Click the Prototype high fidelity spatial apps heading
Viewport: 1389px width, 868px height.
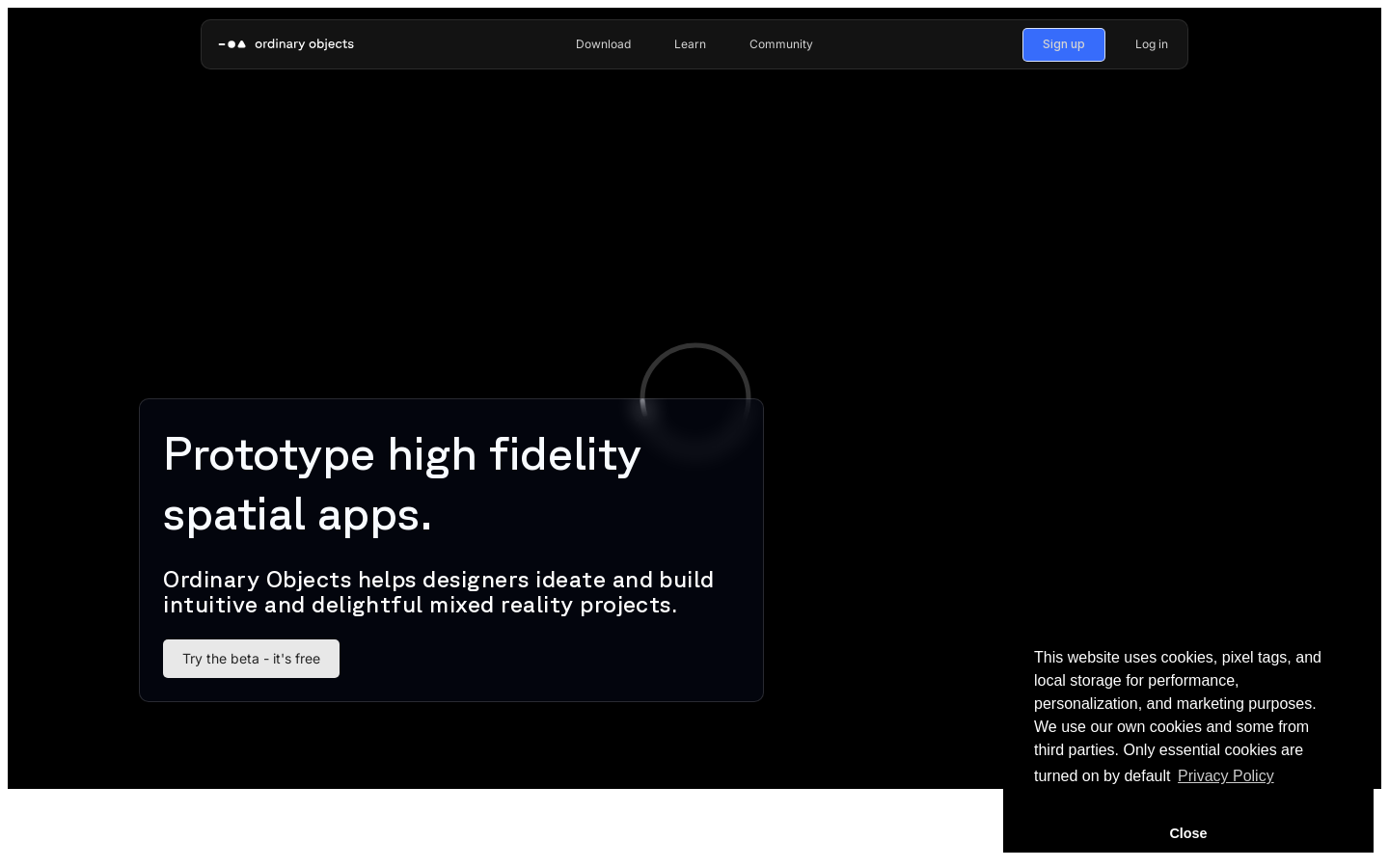pyautogui.click(x=402, y=484)
